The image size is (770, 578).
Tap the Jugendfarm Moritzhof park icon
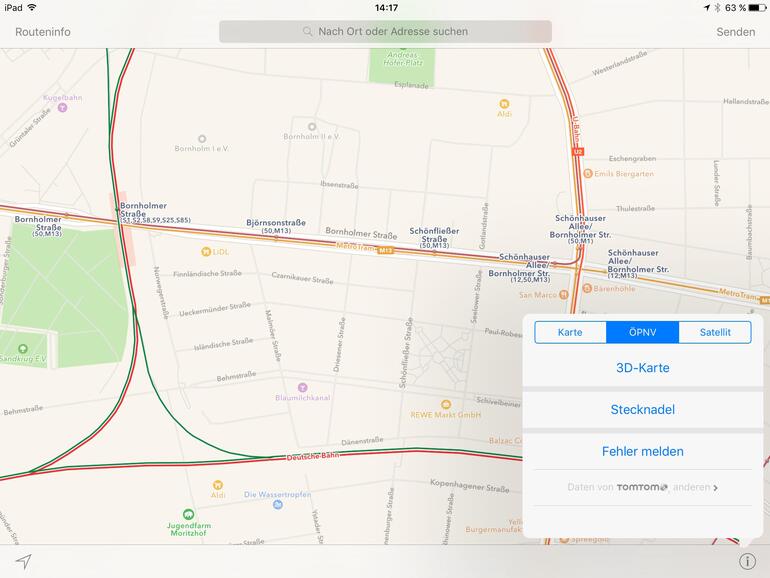pyautogui.click(x=188, y=514)
